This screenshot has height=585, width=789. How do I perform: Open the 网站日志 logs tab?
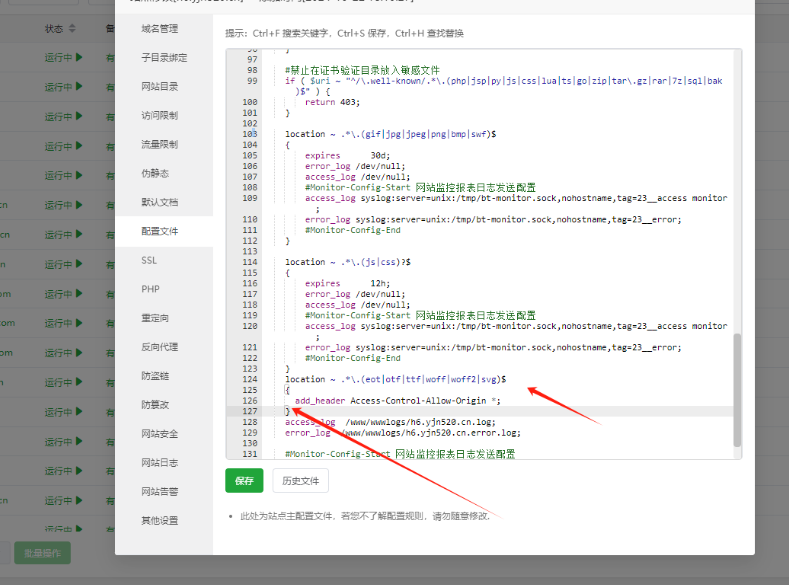pos(160,462)
